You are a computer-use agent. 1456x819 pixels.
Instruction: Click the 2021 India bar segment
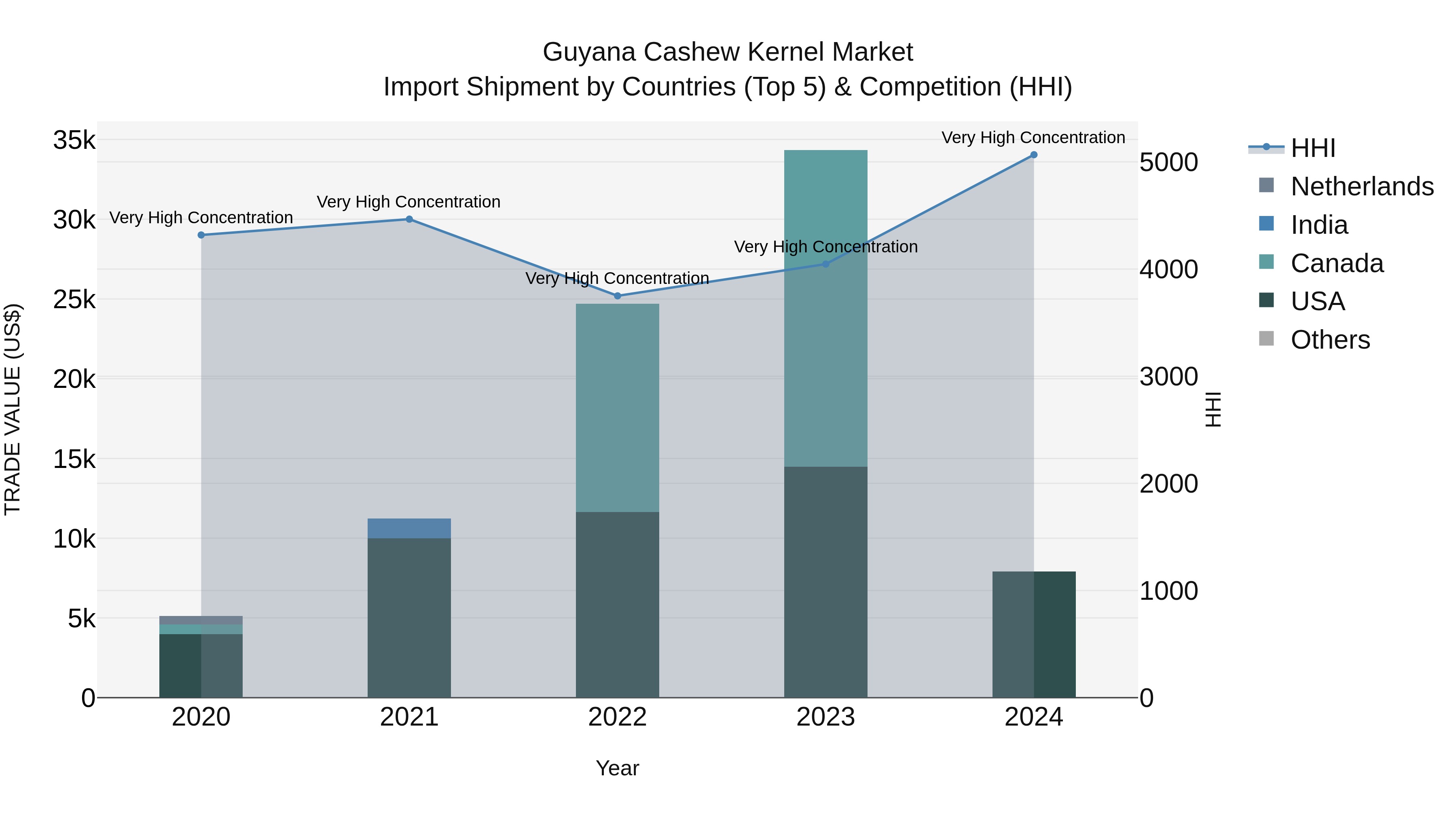click(x=409, y=529)
